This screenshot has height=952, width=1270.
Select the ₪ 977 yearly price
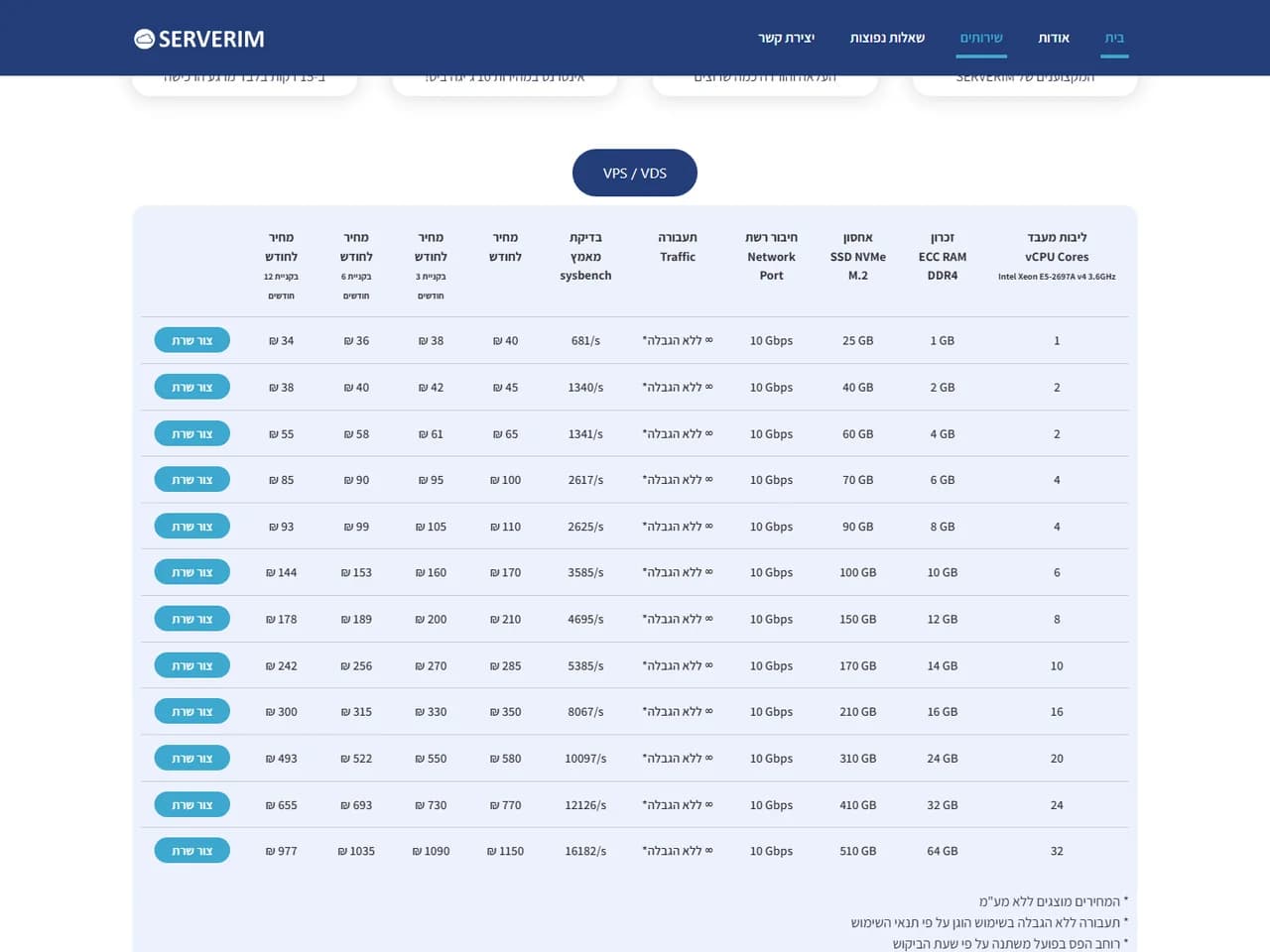coord(281,851)
